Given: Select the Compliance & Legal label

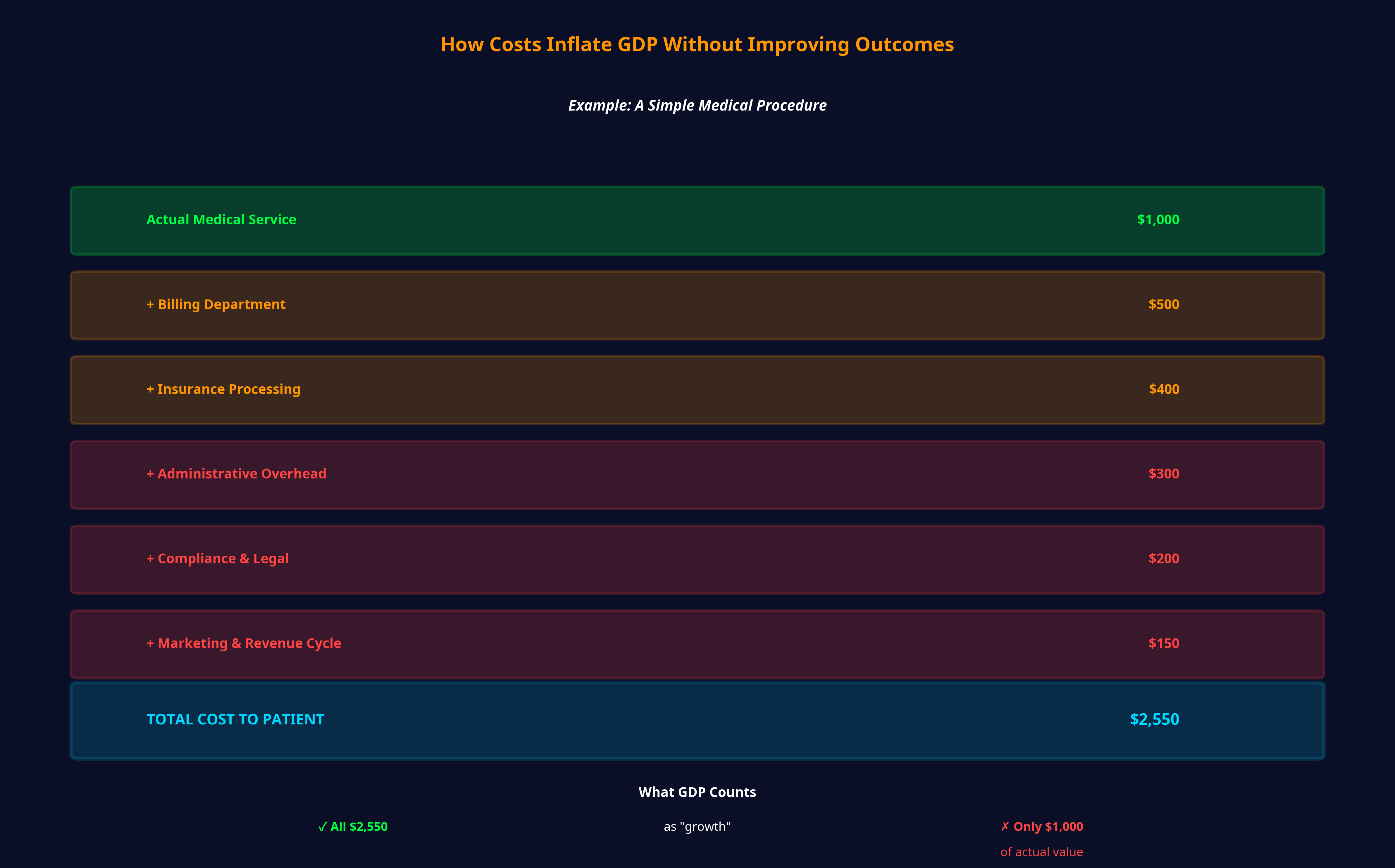Looking at the screenshot, I should [218, 559].
